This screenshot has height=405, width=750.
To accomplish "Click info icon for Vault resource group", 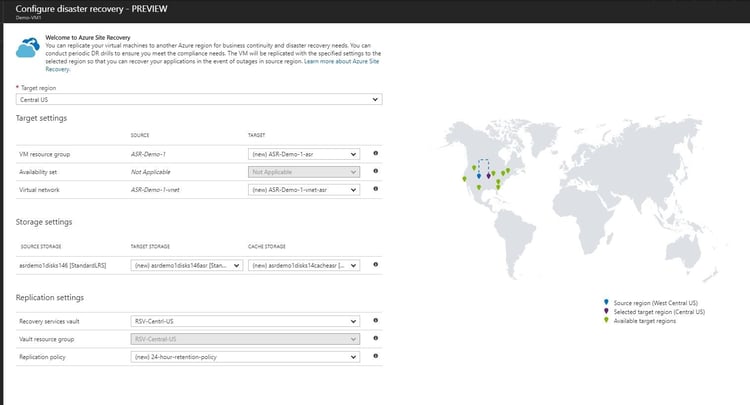I will (x=375, y=338).
